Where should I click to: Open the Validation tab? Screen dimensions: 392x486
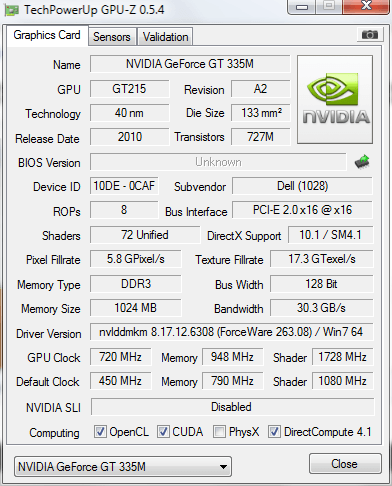pos(165,37)
